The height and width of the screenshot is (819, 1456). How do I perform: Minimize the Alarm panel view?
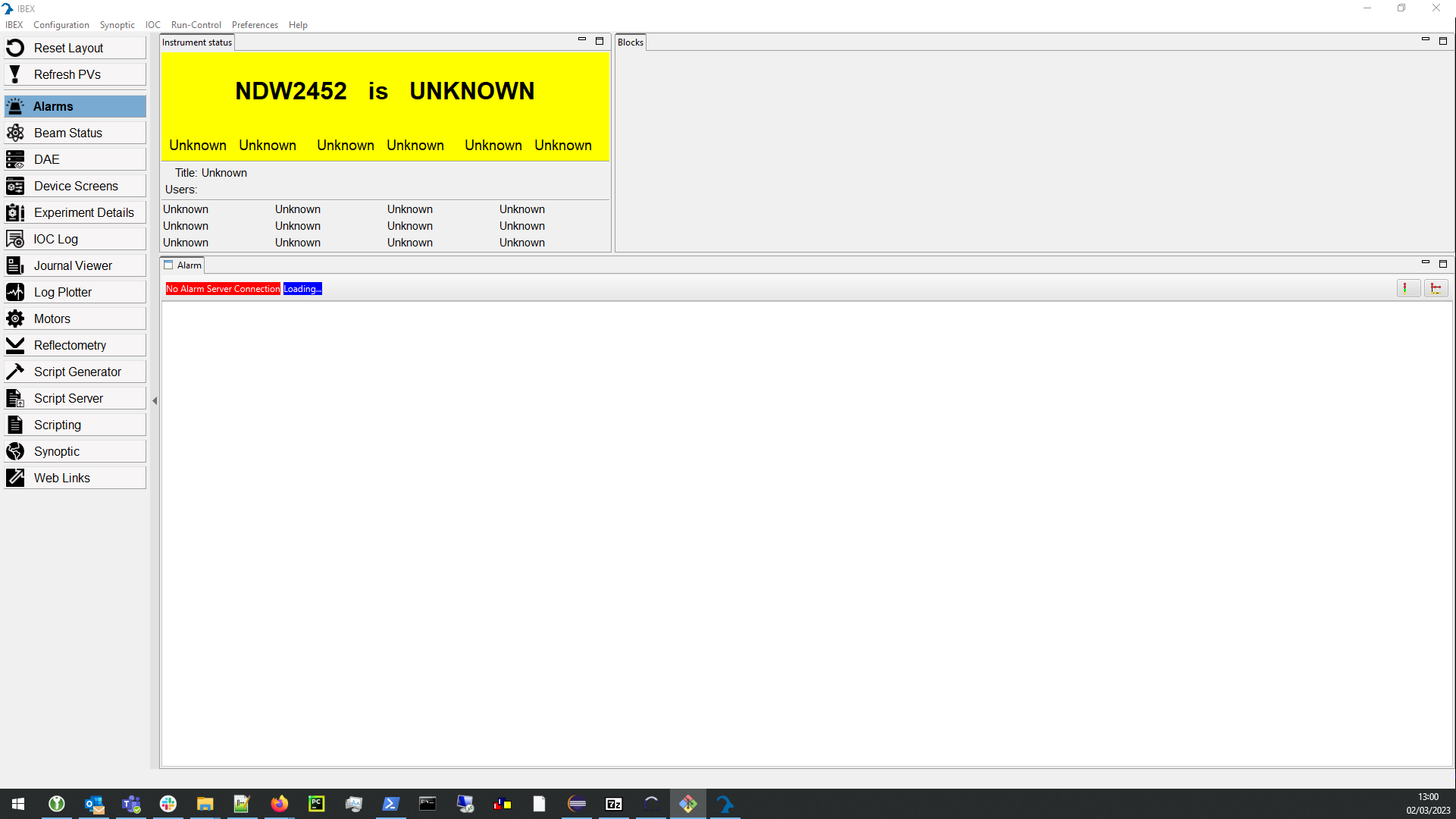(1425, 263)
